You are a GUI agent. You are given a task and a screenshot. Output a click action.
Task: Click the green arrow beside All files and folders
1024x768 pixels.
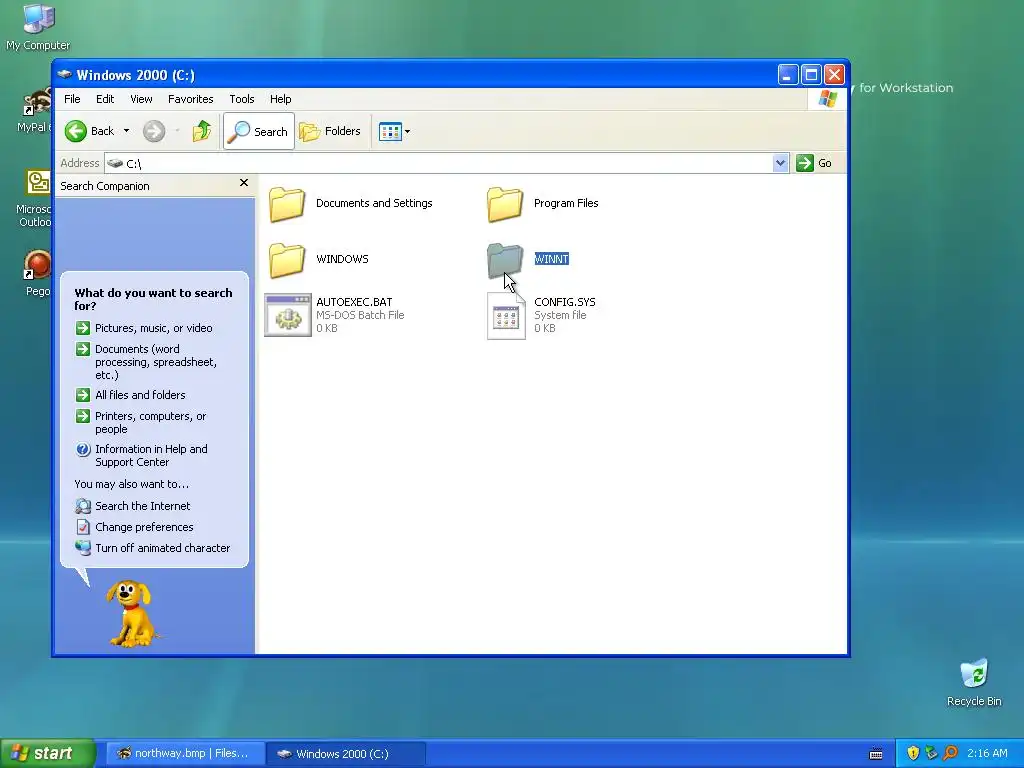pos(82,395)
